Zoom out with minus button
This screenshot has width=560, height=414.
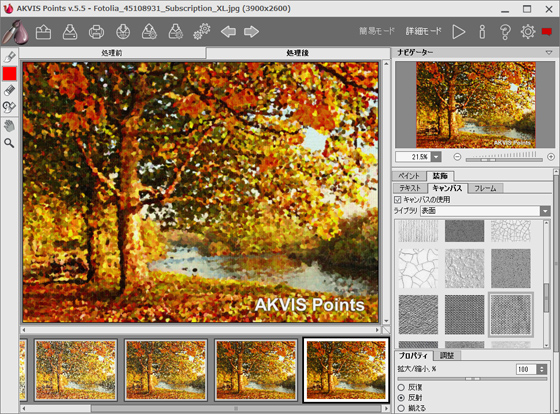[457, 157]
